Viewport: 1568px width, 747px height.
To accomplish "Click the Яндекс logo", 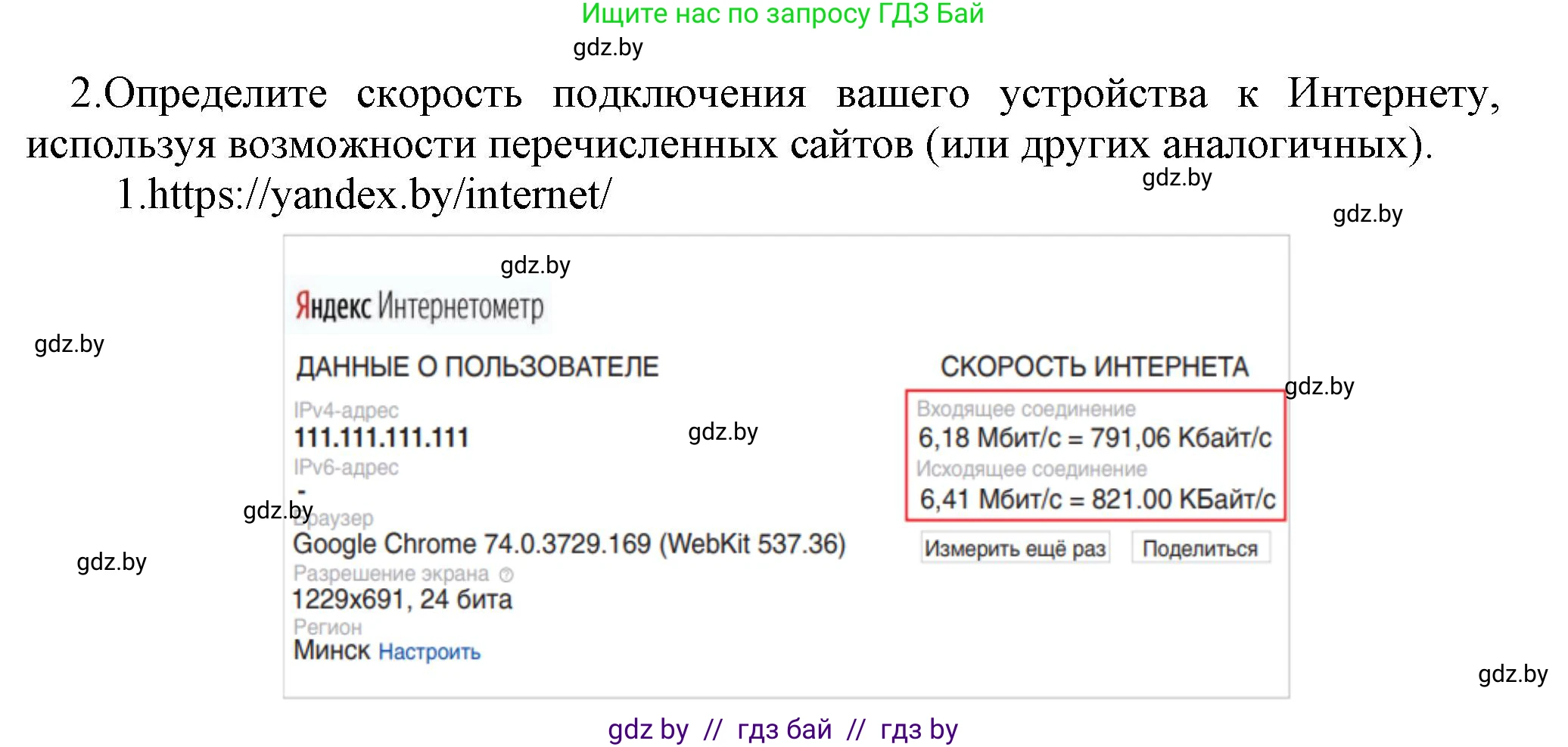I will (331, 306).
